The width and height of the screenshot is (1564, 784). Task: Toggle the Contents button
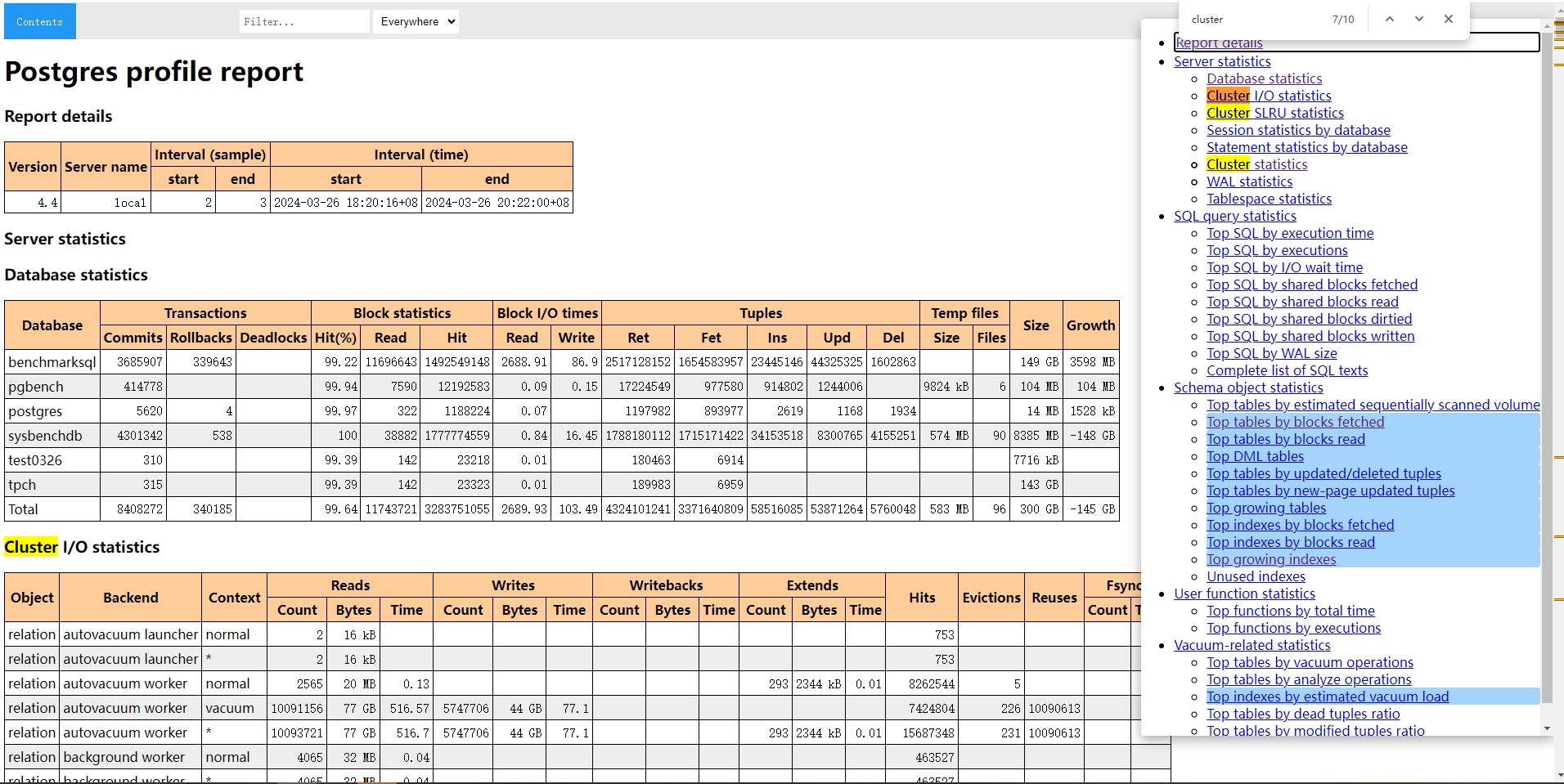pyautogui.click(x=39, y=22)
